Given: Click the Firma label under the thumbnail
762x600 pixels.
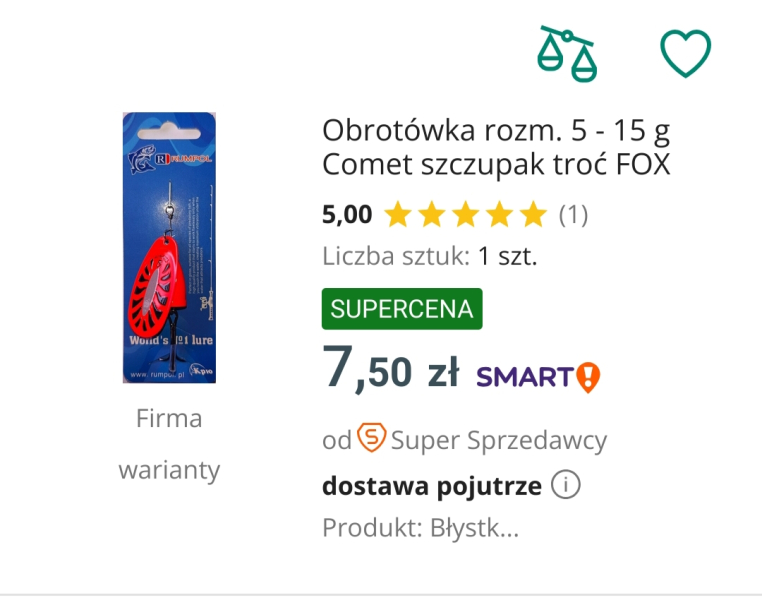Looking at the screenshot, I should coord(169,418).
